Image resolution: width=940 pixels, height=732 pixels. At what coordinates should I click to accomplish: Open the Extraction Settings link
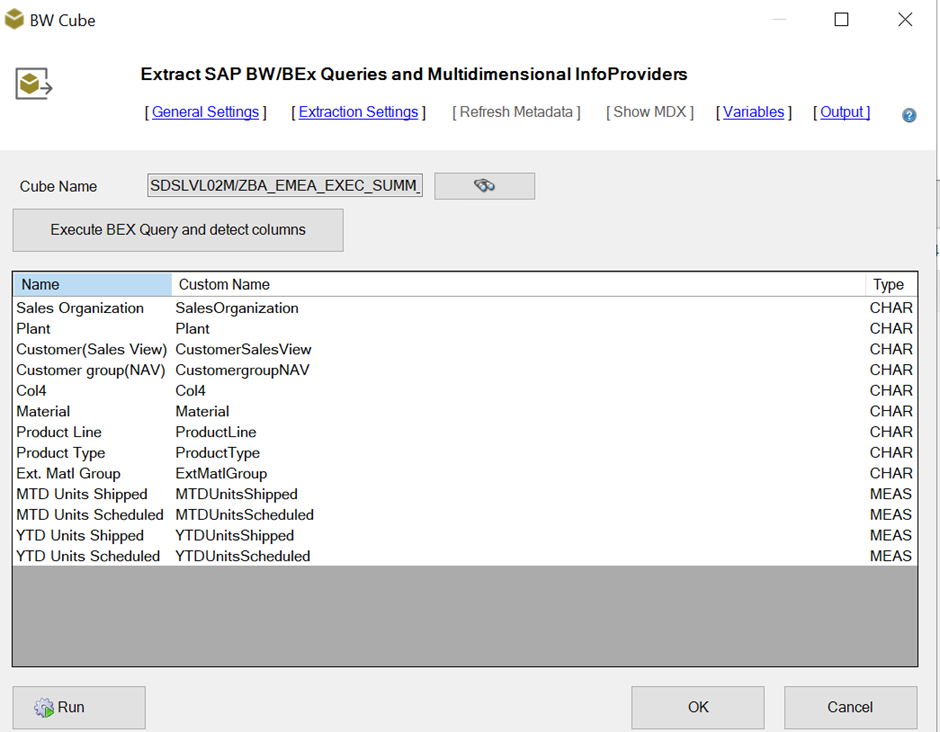[x=358, y=112]
